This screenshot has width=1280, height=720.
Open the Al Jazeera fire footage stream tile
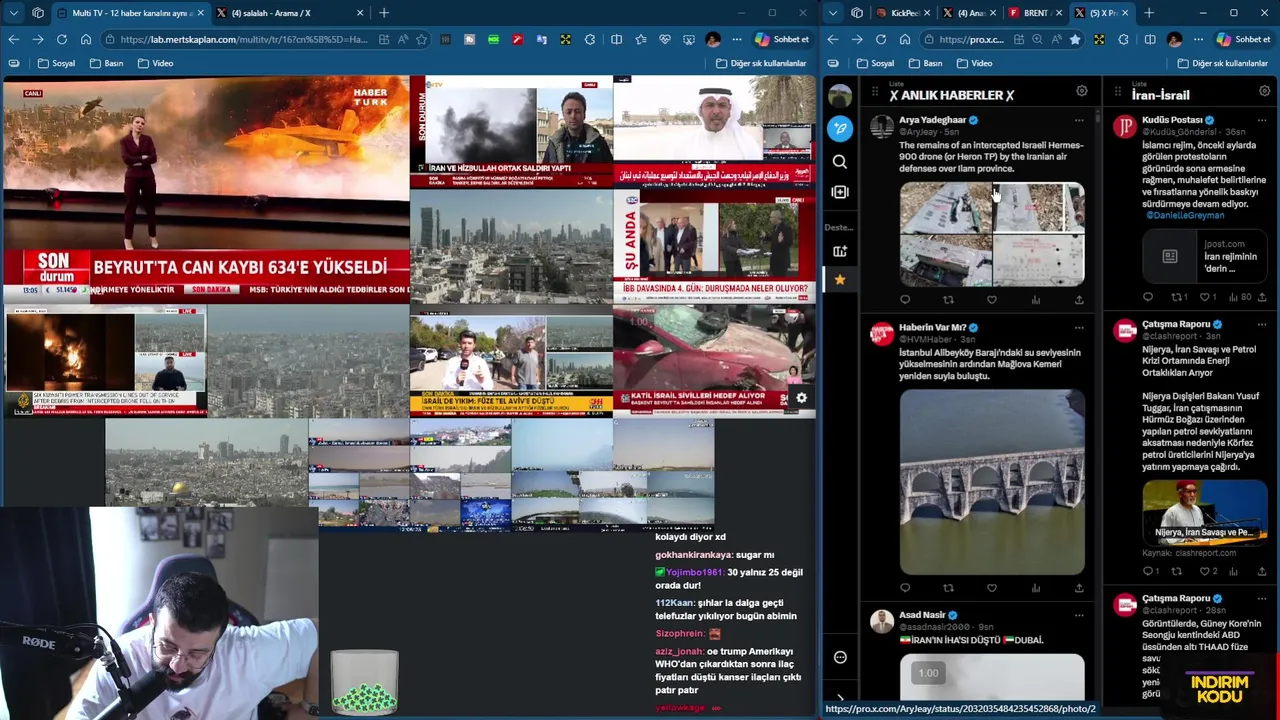click(105, 361)
